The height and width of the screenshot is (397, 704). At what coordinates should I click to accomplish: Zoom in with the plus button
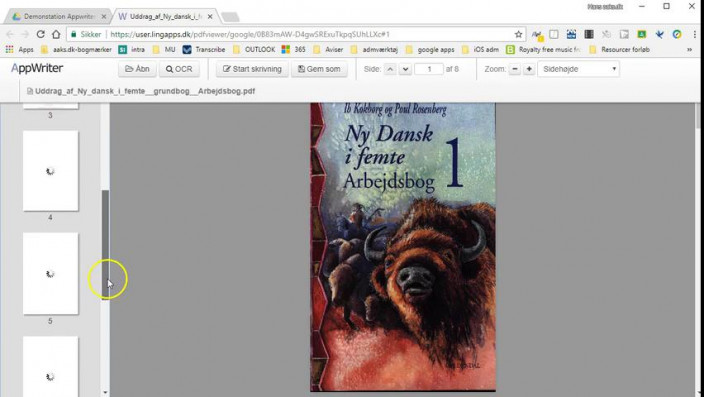(529, 69)
